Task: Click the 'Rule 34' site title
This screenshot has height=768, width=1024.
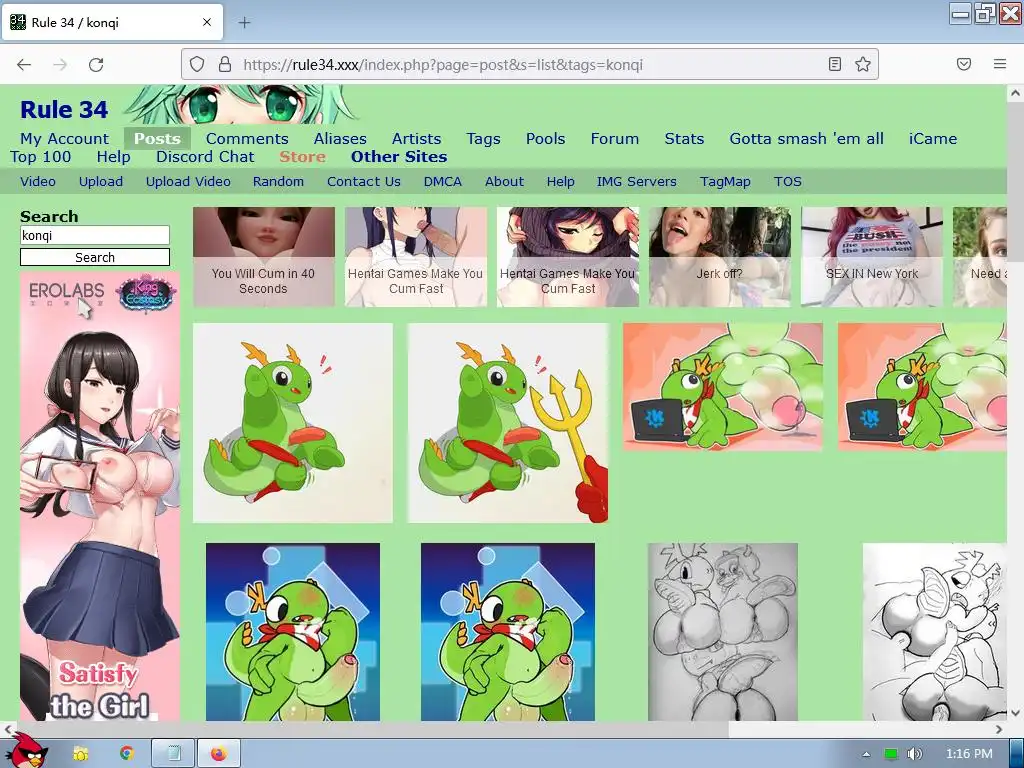Action: [64, 110]
